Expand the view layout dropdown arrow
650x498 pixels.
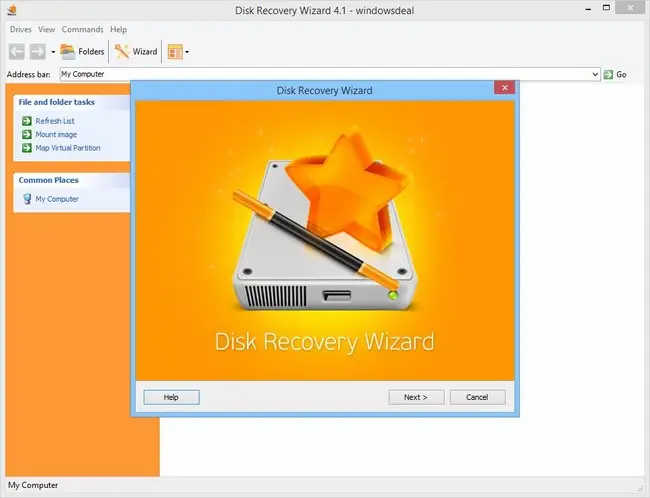point(187,52)
